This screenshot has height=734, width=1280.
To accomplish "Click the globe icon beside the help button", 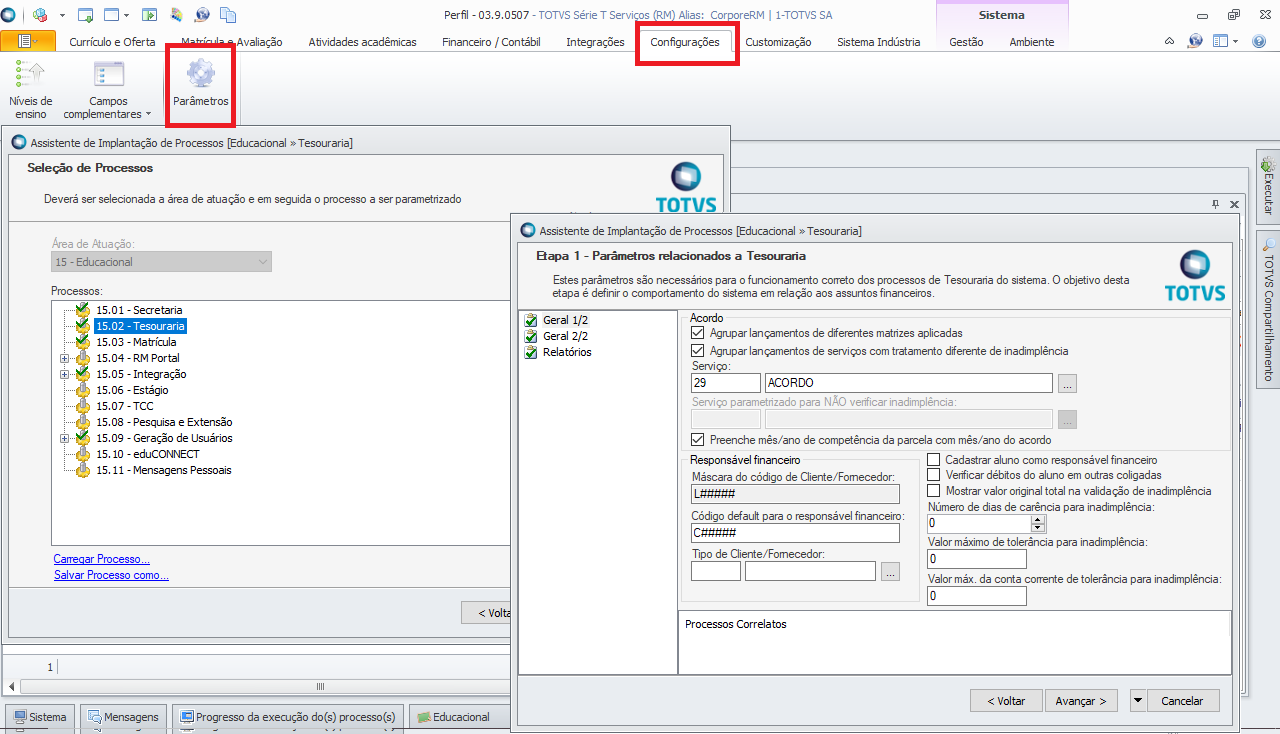I will click(1195, 41).
